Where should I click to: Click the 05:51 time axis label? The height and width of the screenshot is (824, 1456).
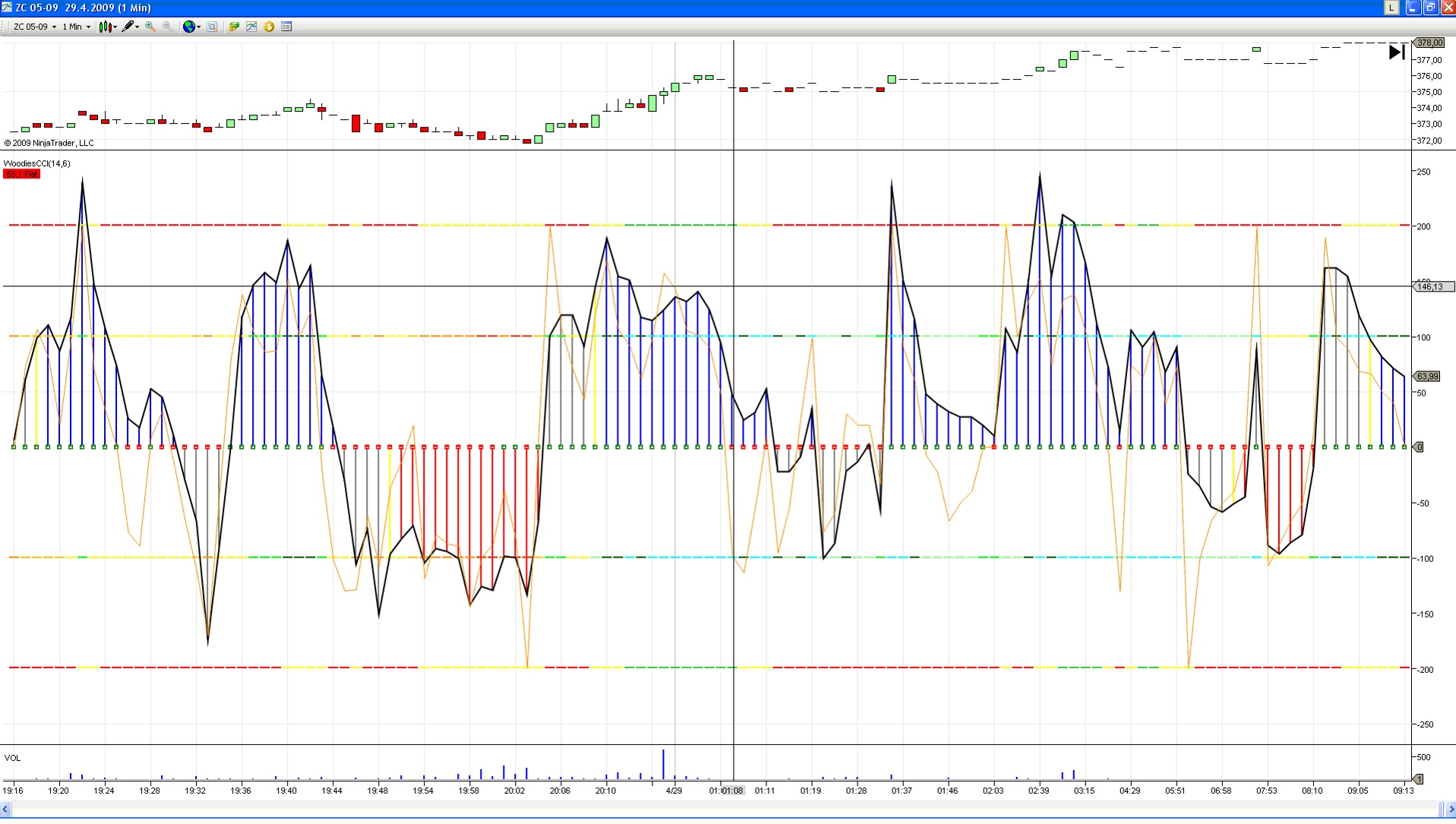point(1175,791)
